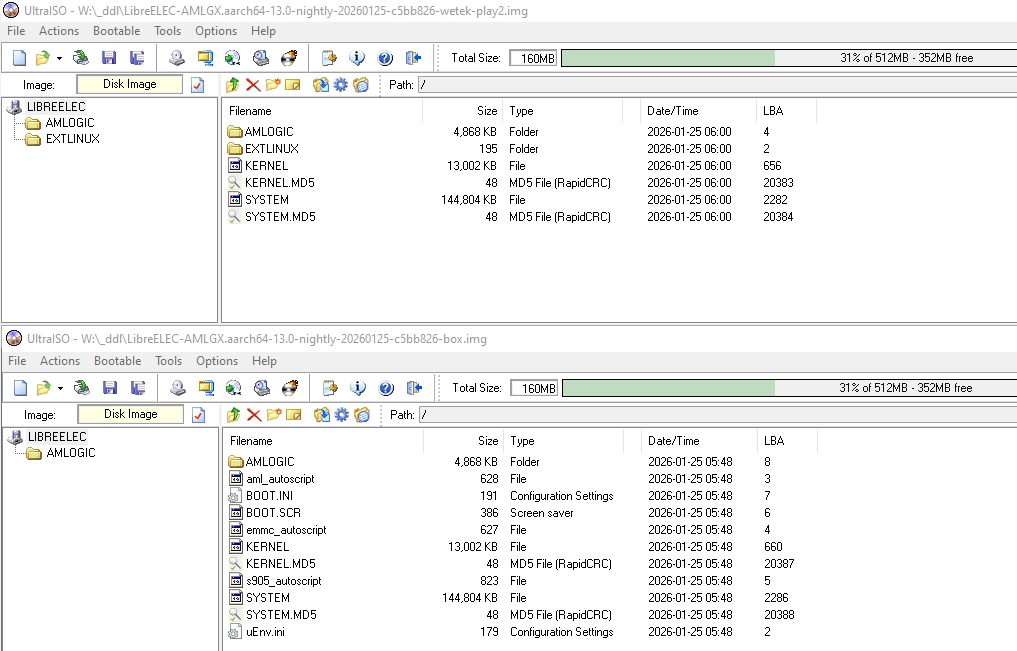
Task: Click the red Delete X icon in bottom window
Action: [253, 415]
